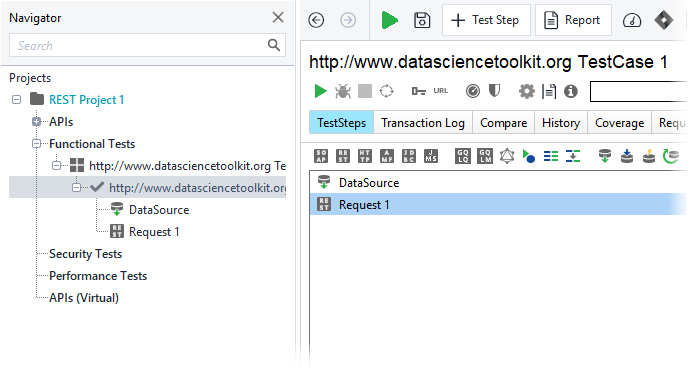The width and height of the screenshot is (699, 372).
Task: Open Security Tests in Navigator
Action: point(85,254)
